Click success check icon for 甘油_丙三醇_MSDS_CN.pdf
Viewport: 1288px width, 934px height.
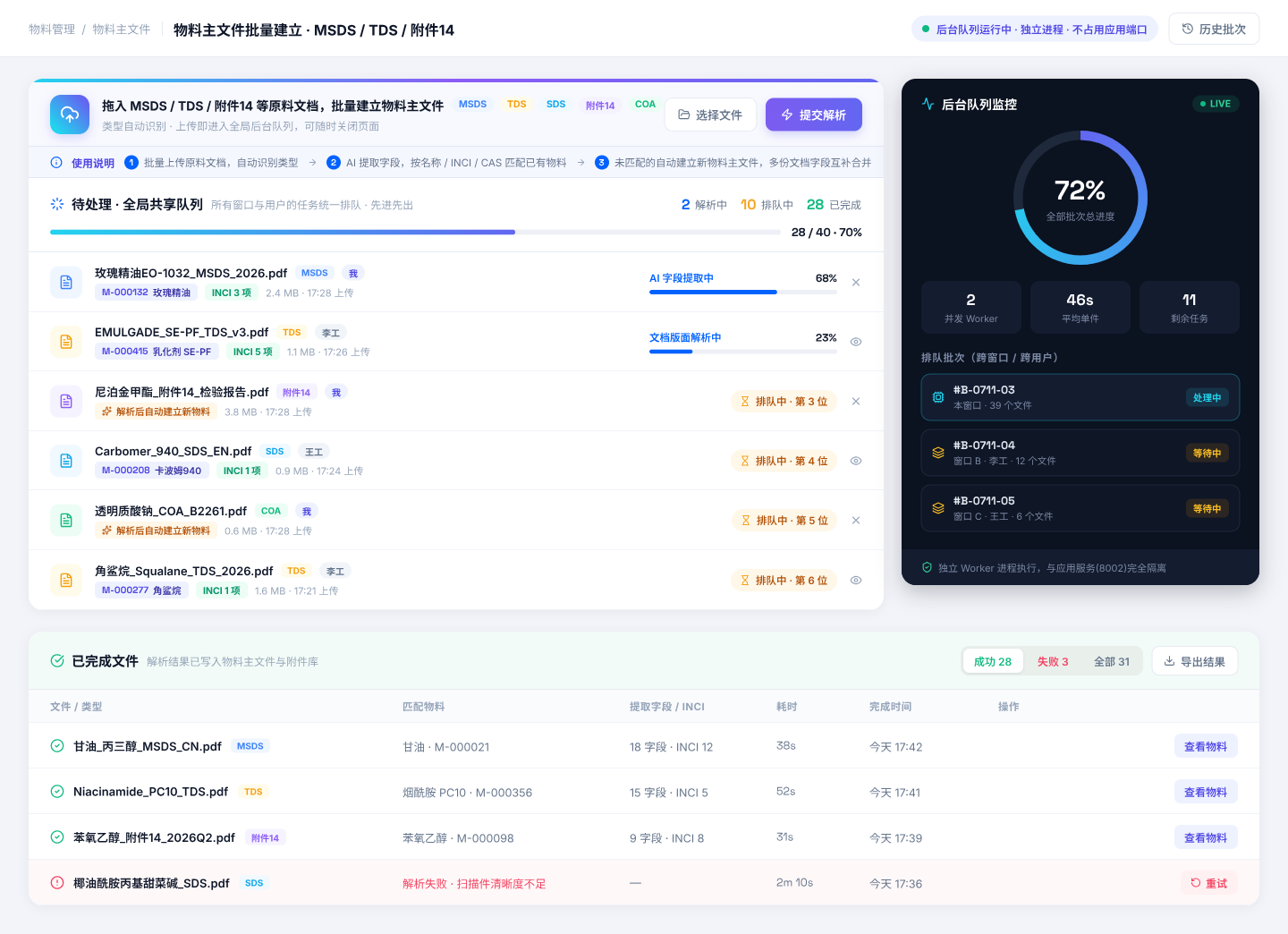[x=57, y=745]
